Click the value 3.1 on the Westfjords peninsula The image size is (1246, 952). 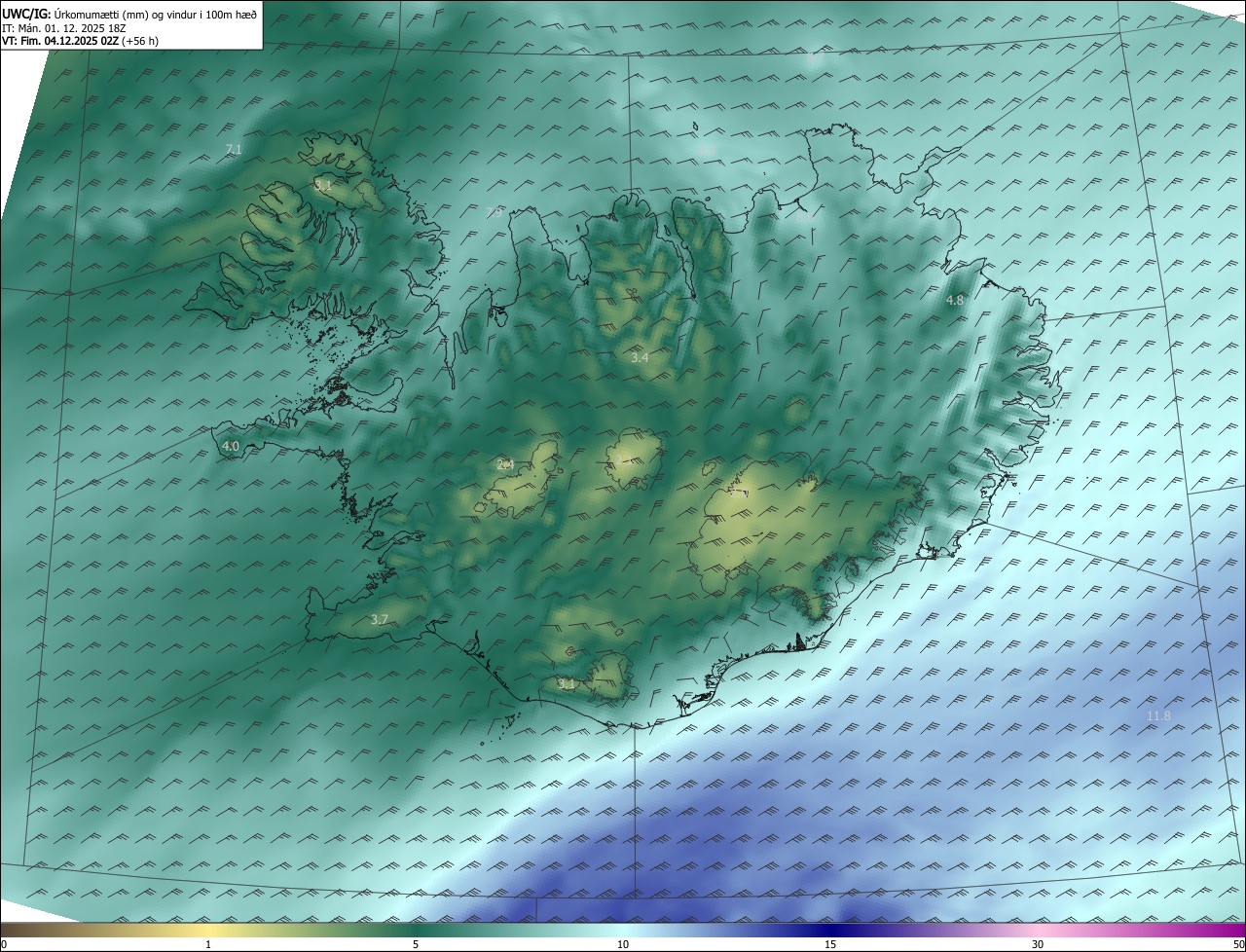(323, 184)
